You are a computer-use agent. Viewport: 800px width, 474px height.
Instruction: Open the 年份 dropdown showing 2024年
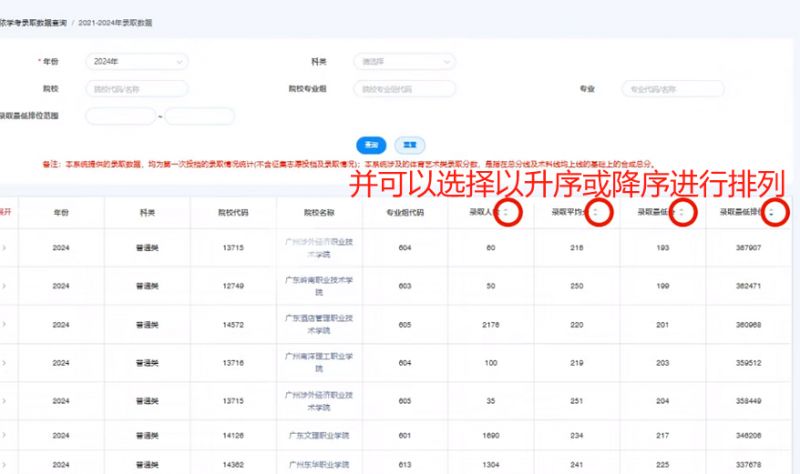pos(136,62)
